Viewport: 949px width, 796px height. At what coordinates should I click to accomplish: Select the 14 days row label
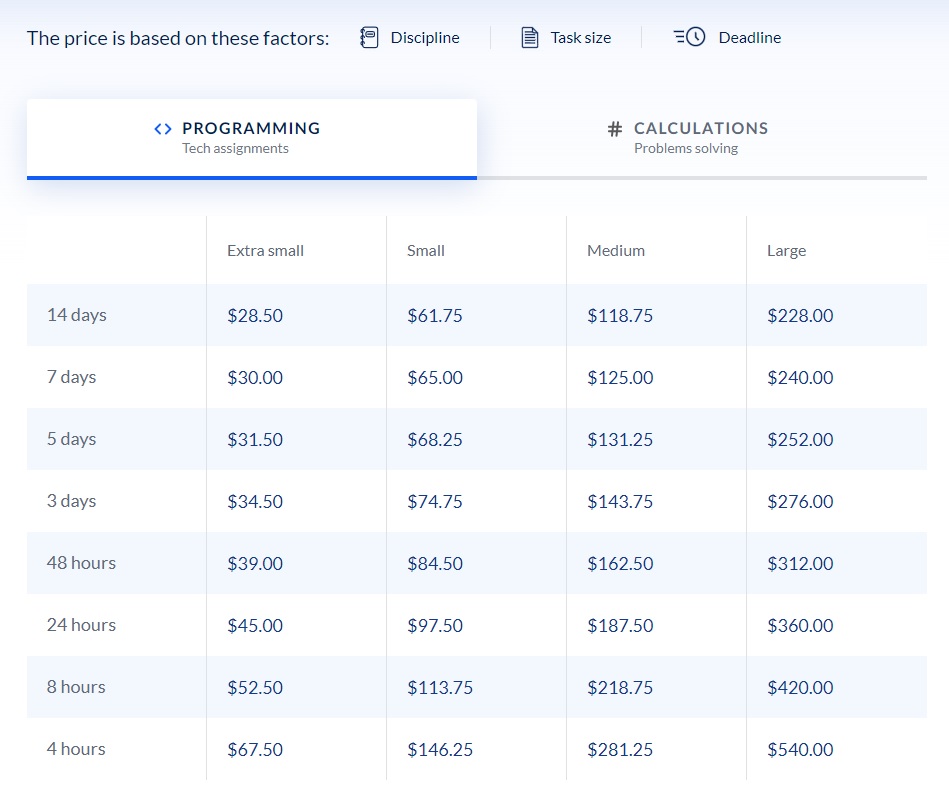point(77,315)
